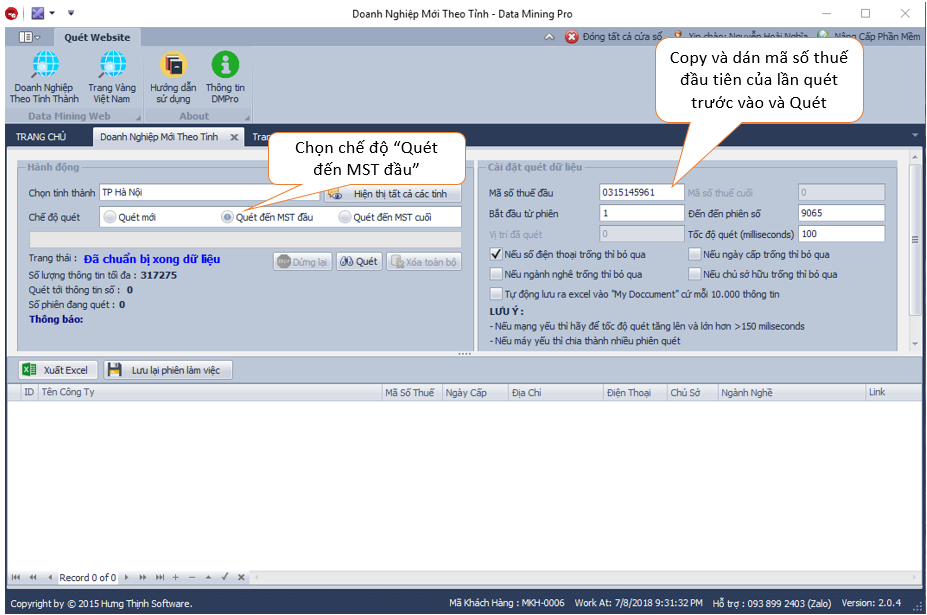Open Doanh Nghiệp Theo Tỉnh Thành tool
This screenshot has height=615, width=927.
coord(44,77)
